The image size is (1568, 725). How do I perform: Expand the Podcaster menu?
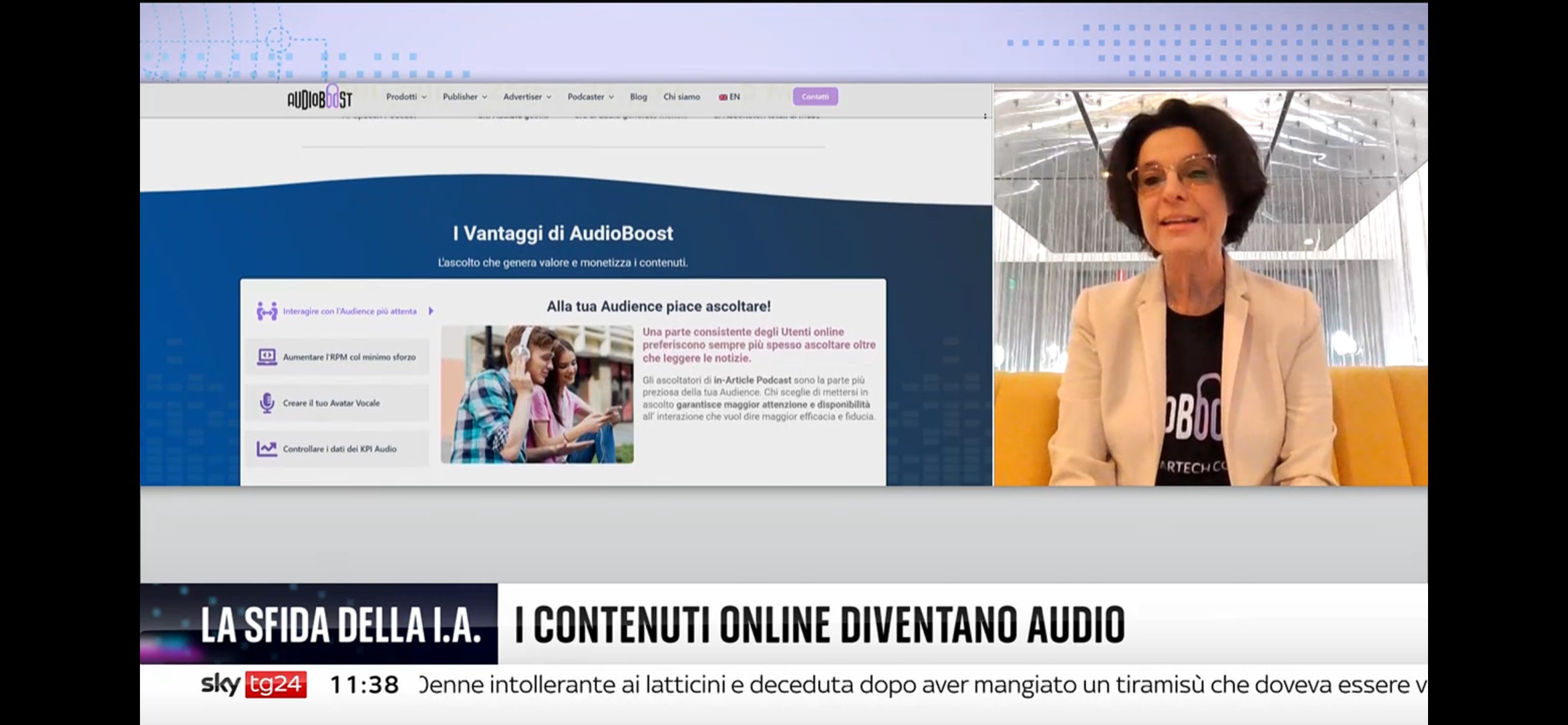[x=591, y=97]
